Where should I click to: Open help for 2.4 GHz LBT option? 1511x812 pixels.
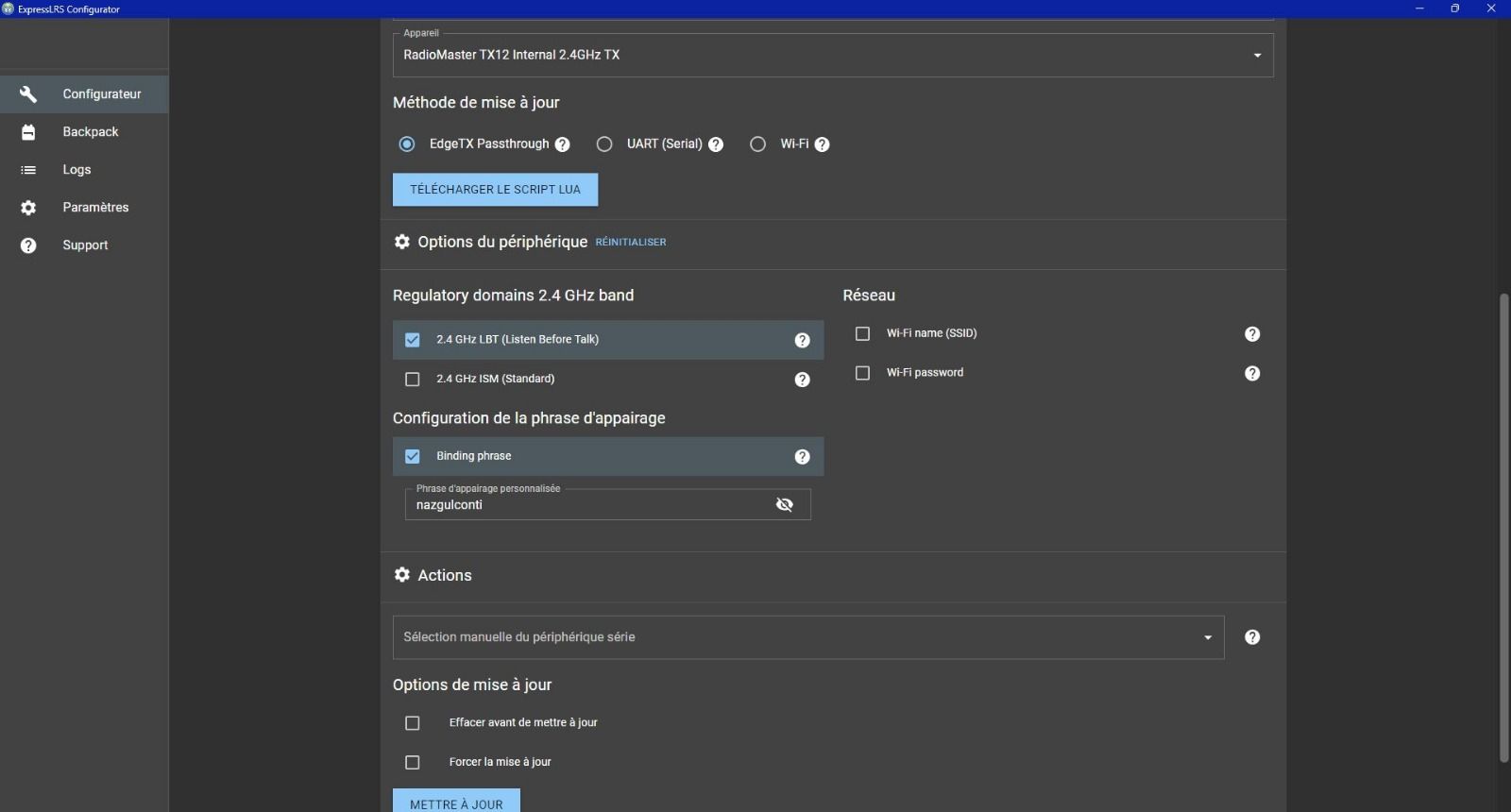pyautogui.click(x=803, y=341)
